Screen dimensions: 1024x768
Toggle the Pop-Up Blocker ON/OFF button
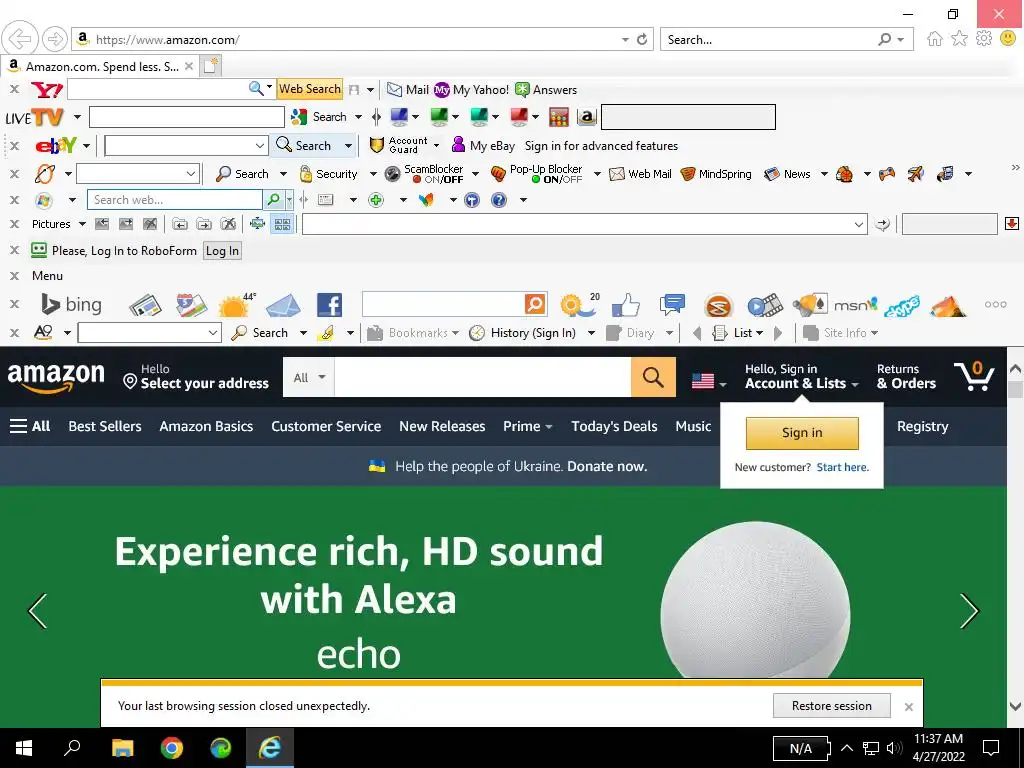point(537,174)
